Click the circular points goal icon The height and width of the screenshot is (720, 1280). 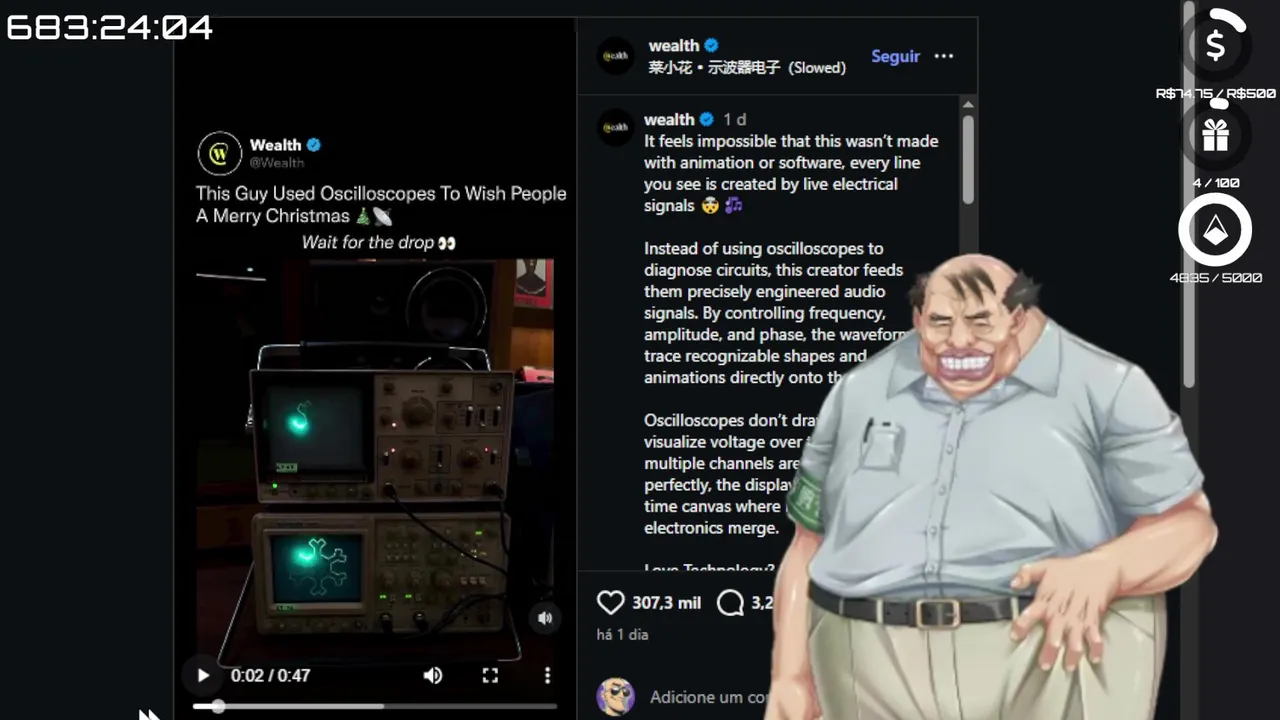coord(1215,231)
